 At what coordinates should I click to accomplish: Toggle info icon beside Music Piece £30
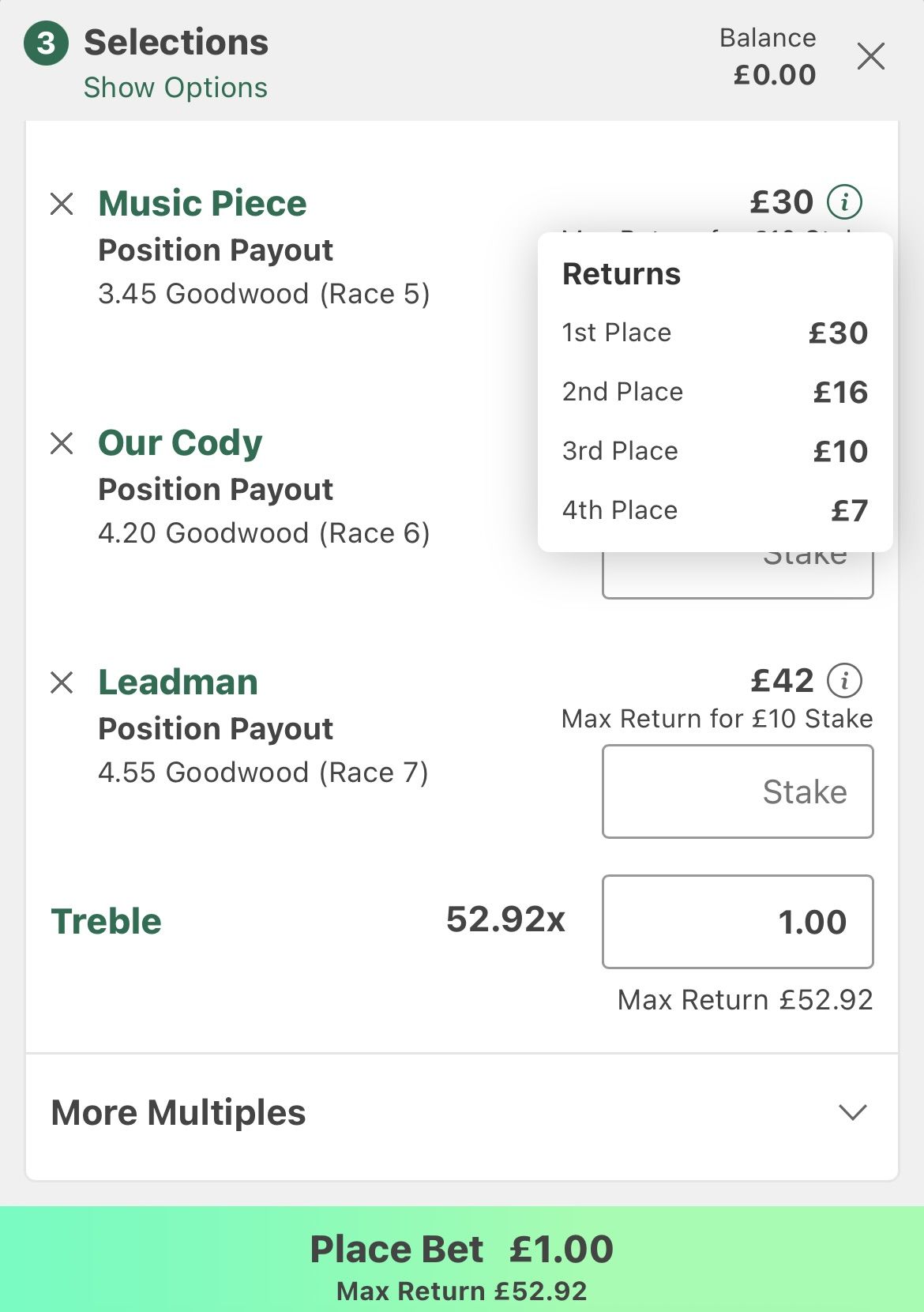pyautogui.click(x=844, y=202)
